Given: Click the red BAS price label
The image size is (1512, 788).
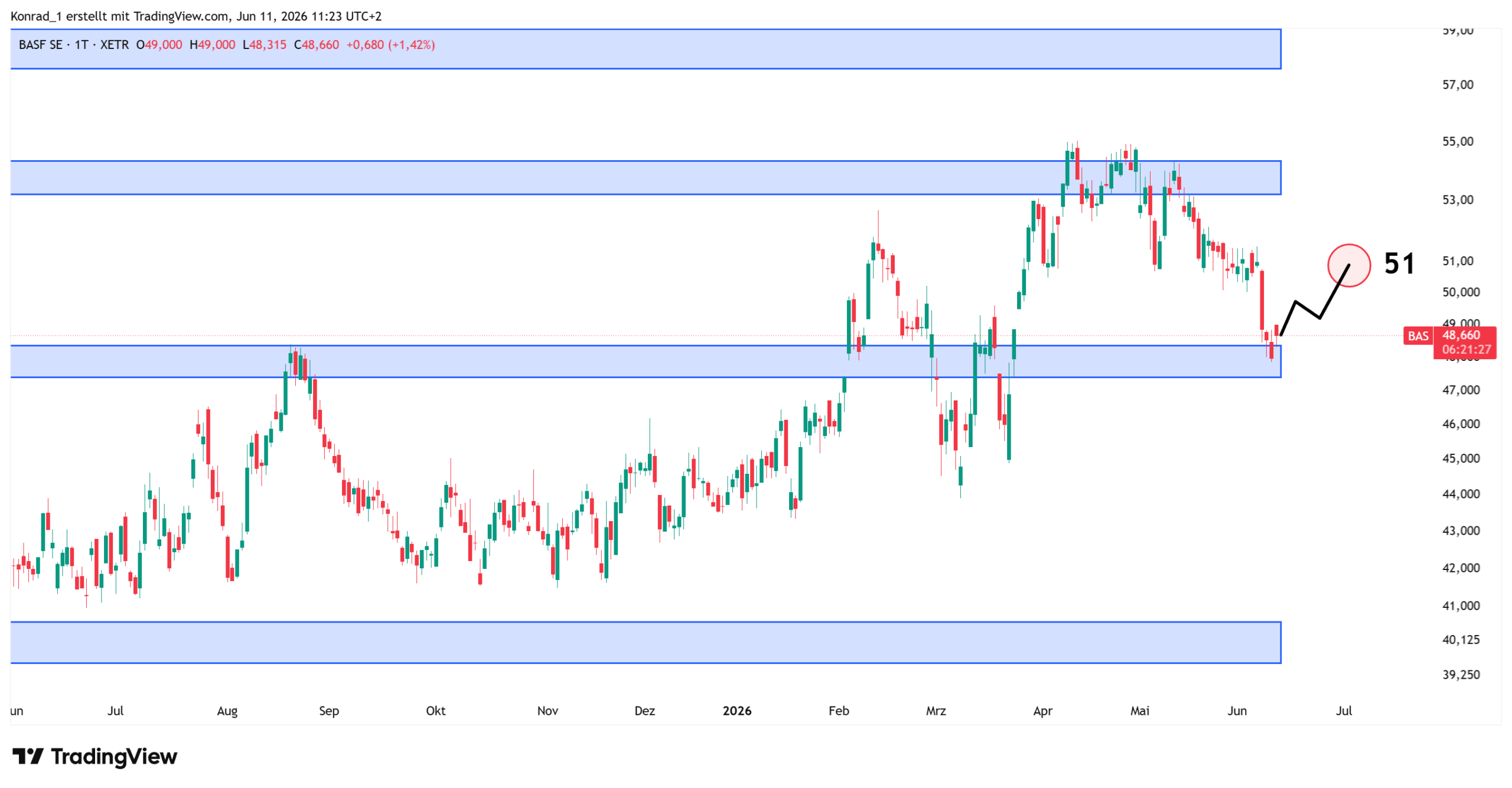Looking at the screenshot, I should click(x=1417, y=336).
